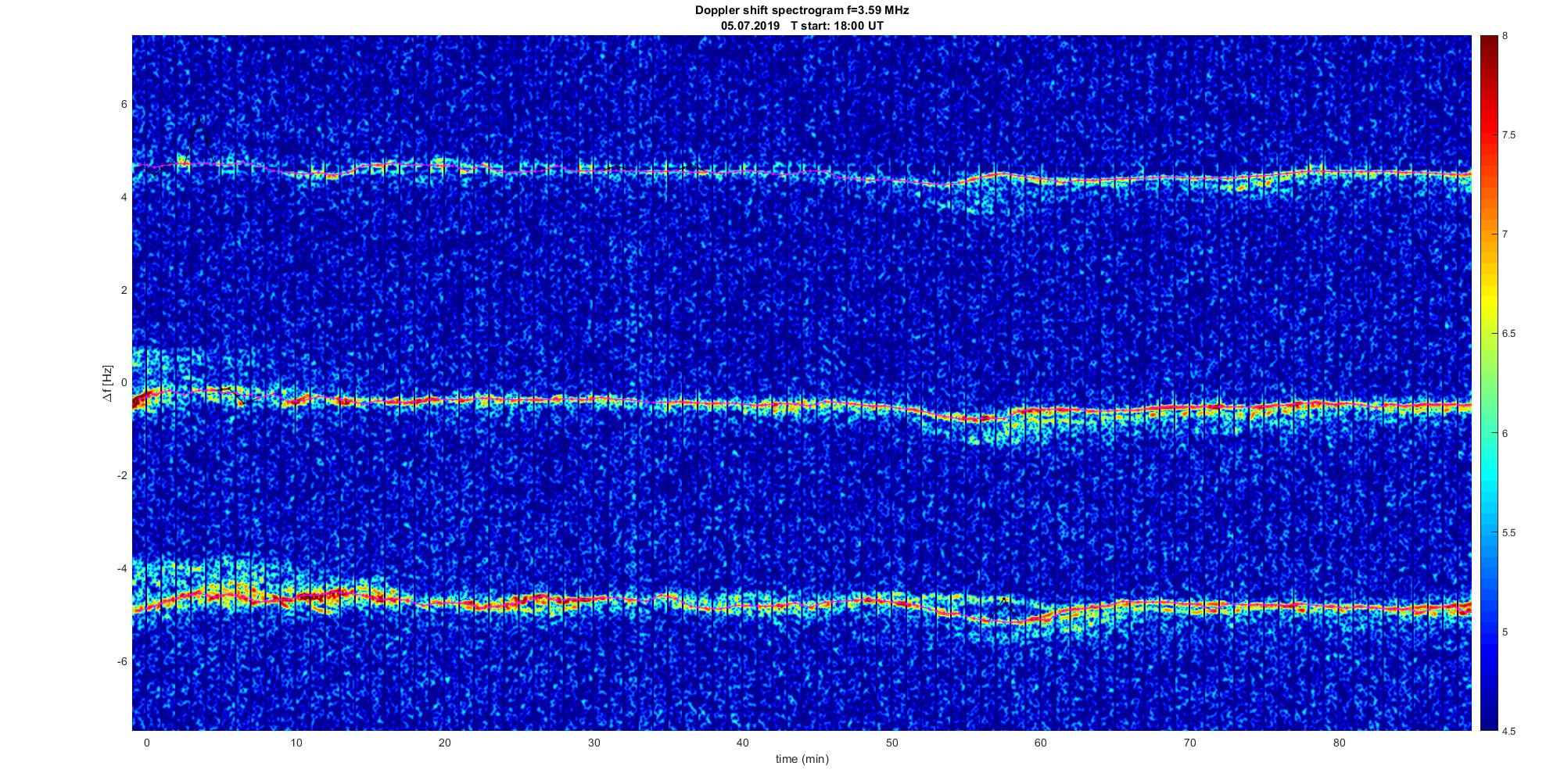
Task: Click the y-axis tick label '-4'
Action: click(122, 568)
